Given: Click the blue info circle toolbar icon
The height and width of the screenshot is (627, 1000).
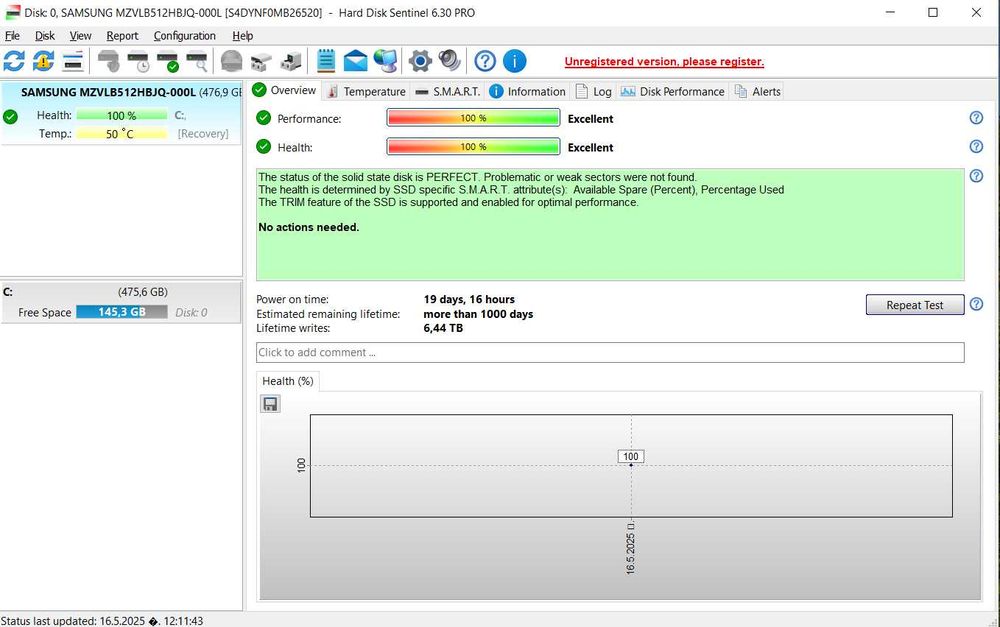Looking at the screenshot, I should click(x=514, y=61).
